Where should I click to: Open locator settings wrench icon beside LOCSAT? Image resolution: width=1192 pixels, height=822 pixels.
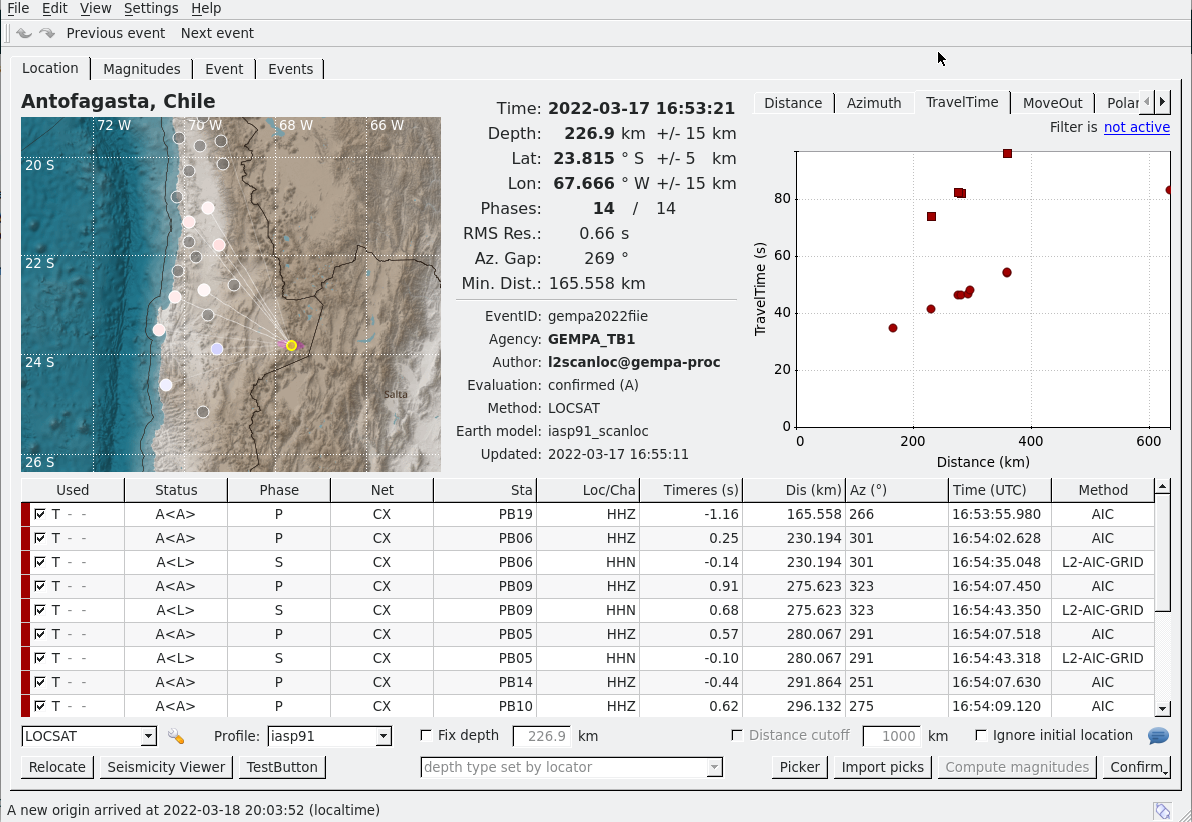(176, 737)
